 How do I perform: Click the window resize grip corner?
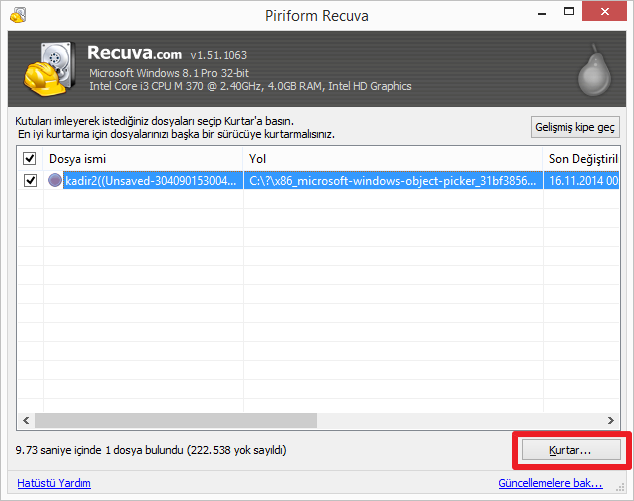620,488
